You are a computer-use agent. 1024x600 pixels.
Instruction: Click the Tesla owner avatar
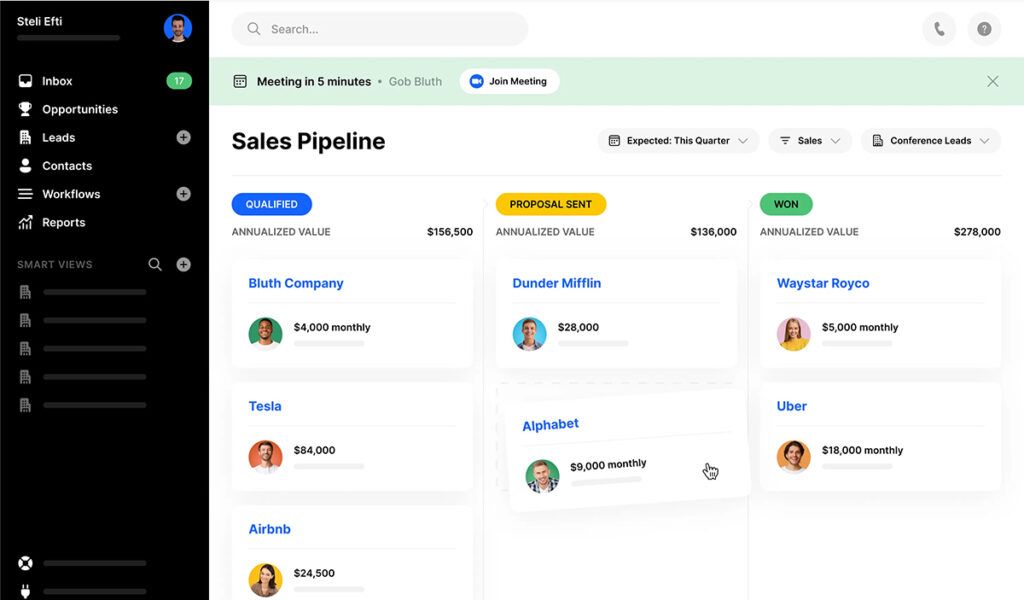[265, 456]
